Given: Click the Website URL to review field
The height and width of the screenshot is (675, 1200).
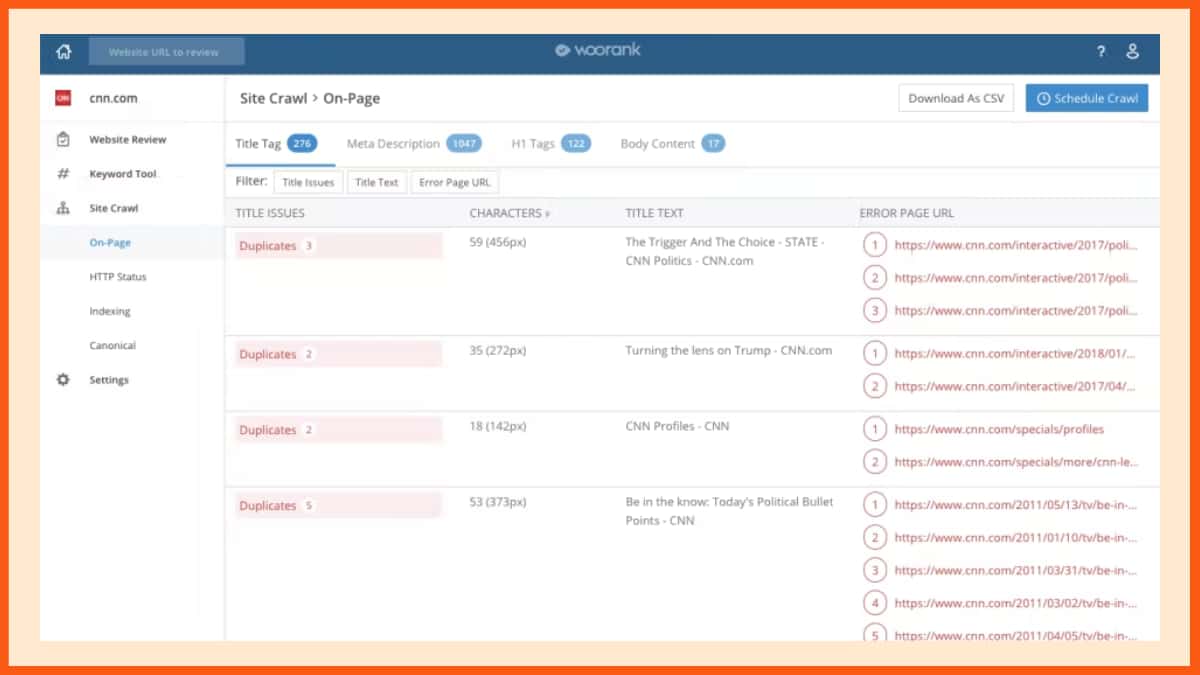Looking at the screenshot, I should pyautogui.click(x=166, y=52).
